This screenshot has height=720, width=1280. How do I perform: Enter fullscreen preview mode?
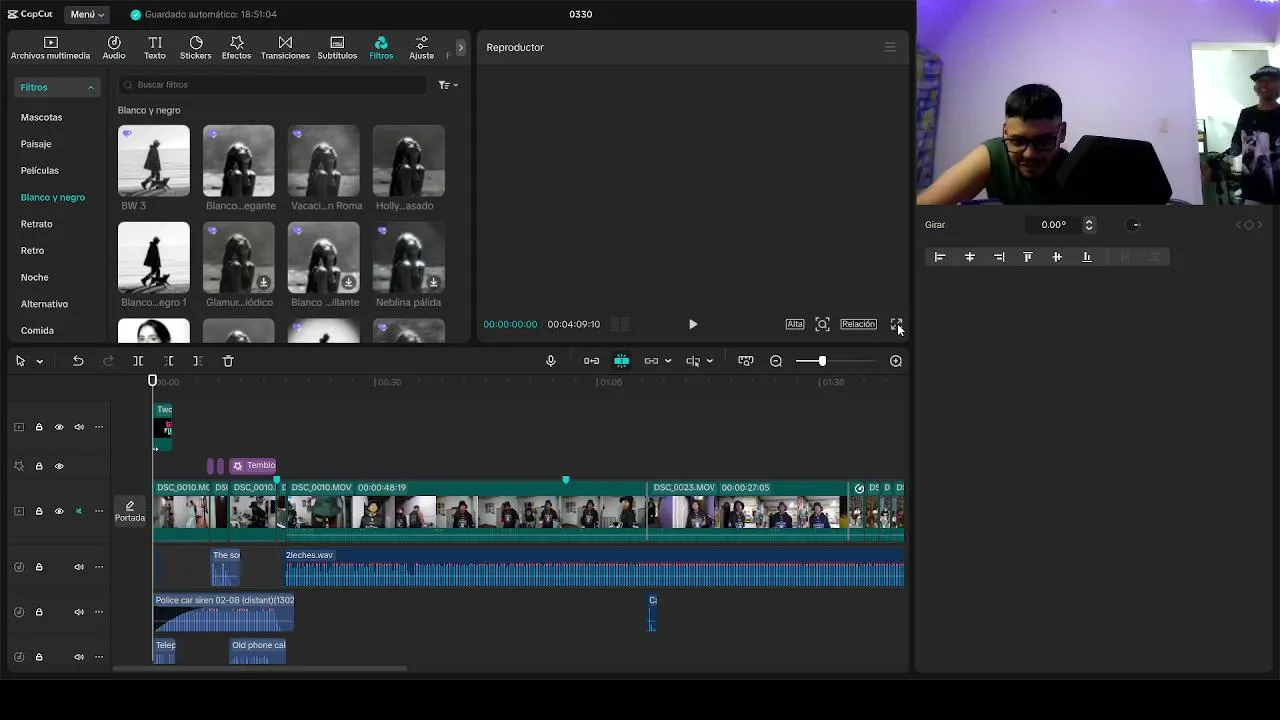[x=896, y=324]
